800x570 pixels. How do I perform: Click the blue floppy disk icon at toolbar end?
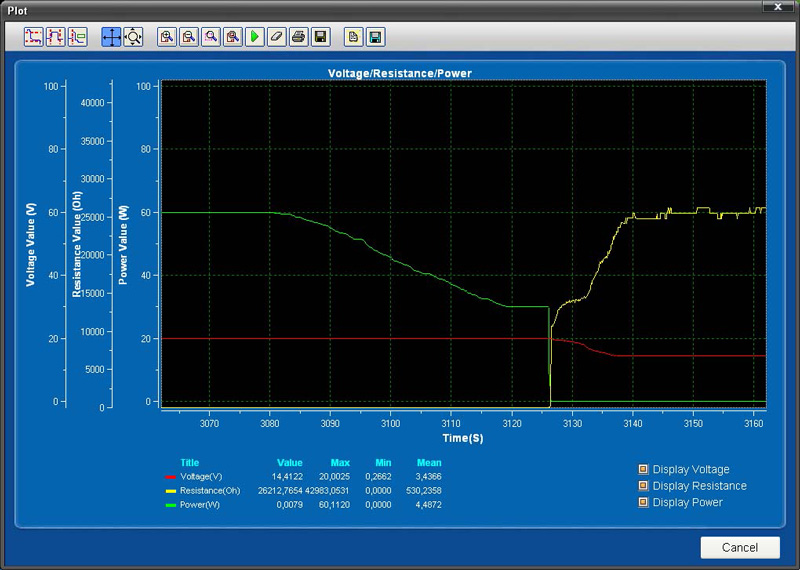click(375, 37)
